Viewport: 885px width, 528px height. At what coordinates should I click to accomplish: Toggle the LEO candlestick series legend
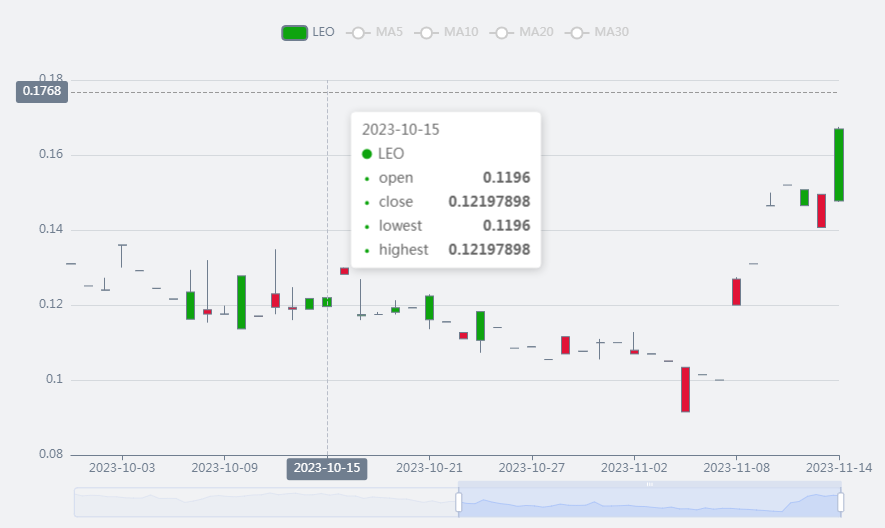308,32
